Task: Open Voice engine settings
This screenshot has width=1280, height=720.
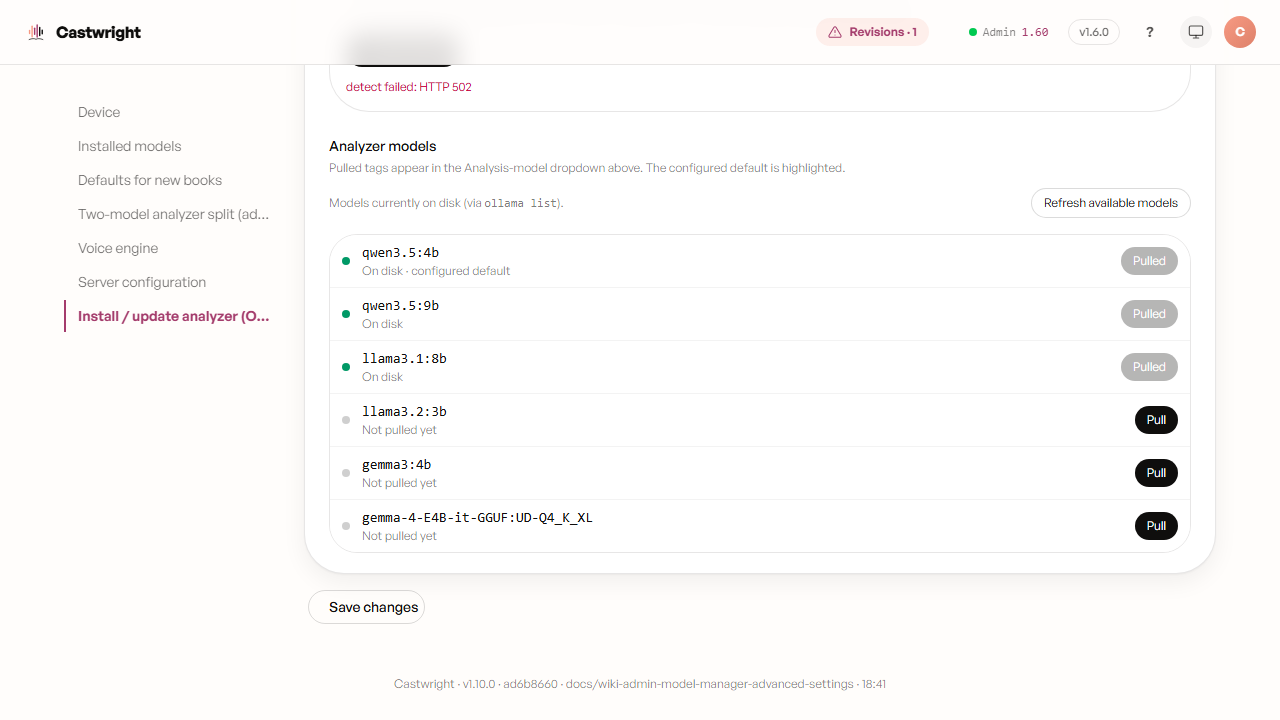Action: click(x=118, y=248)
